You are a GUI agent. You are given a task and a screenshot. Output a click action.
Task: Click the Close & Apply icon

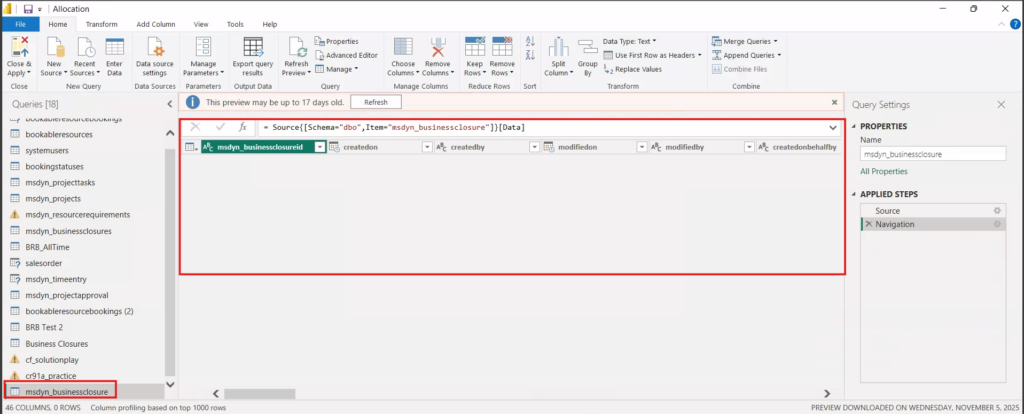point(19,49)
